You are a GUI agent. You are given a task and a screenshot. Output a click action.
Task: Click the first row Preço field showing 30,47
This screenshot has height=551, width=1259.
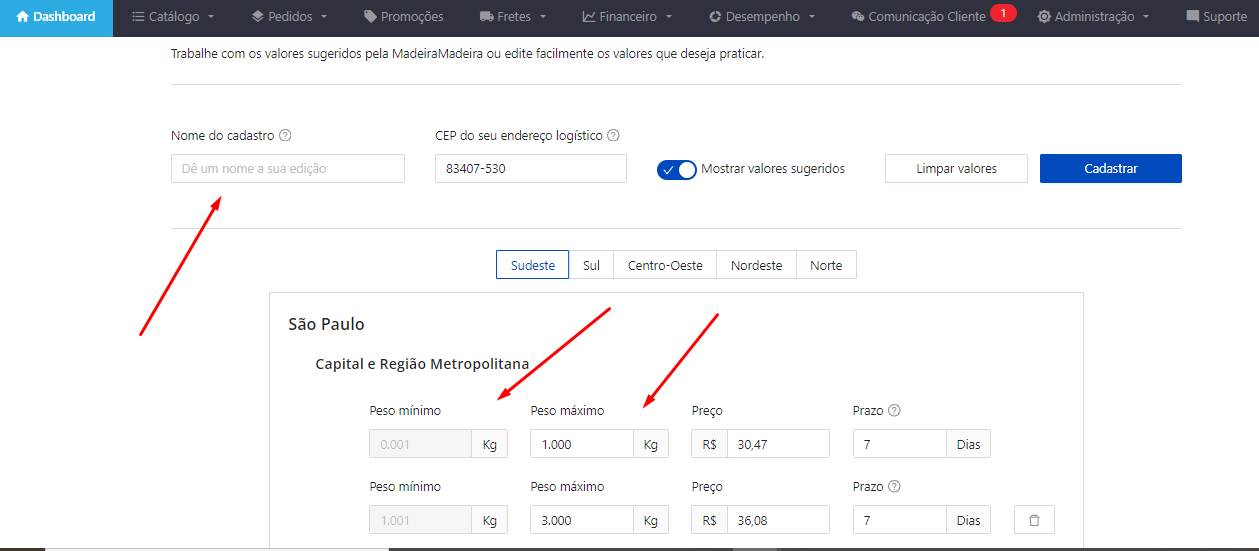[x=777, y=444]
